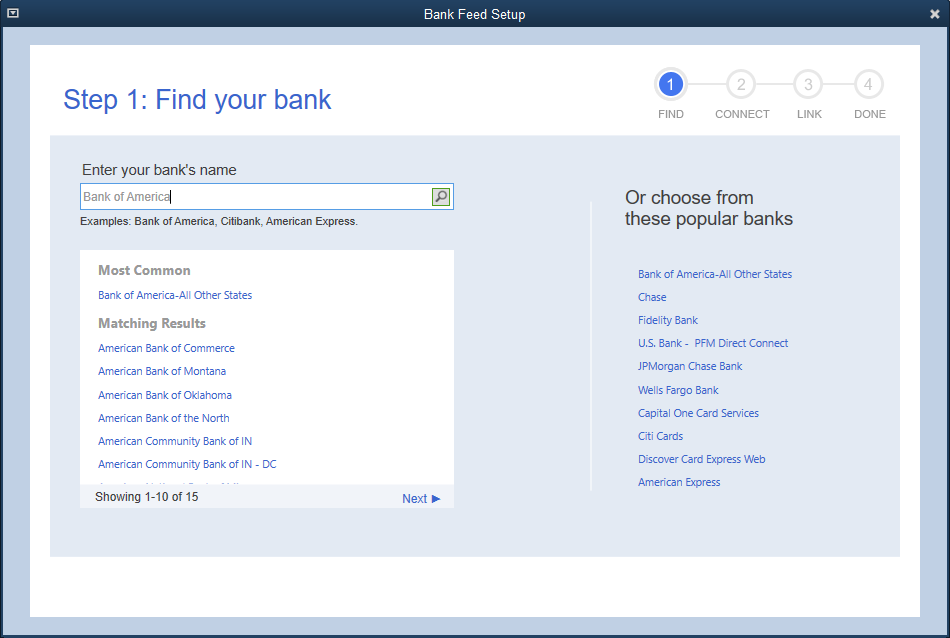Click the 'Most Common' heading text
Viewport: 950px width, 638px height.
144,270
